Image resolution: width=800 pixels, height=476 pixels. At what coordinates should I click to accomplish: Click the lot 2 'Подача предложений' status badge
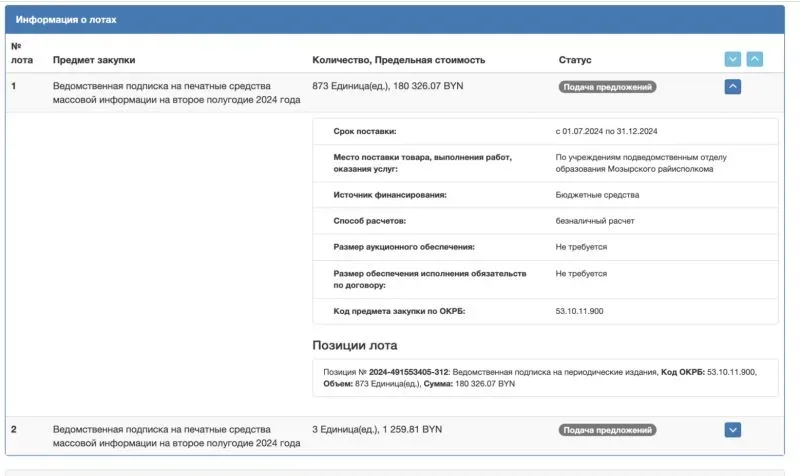click(607, 430)
